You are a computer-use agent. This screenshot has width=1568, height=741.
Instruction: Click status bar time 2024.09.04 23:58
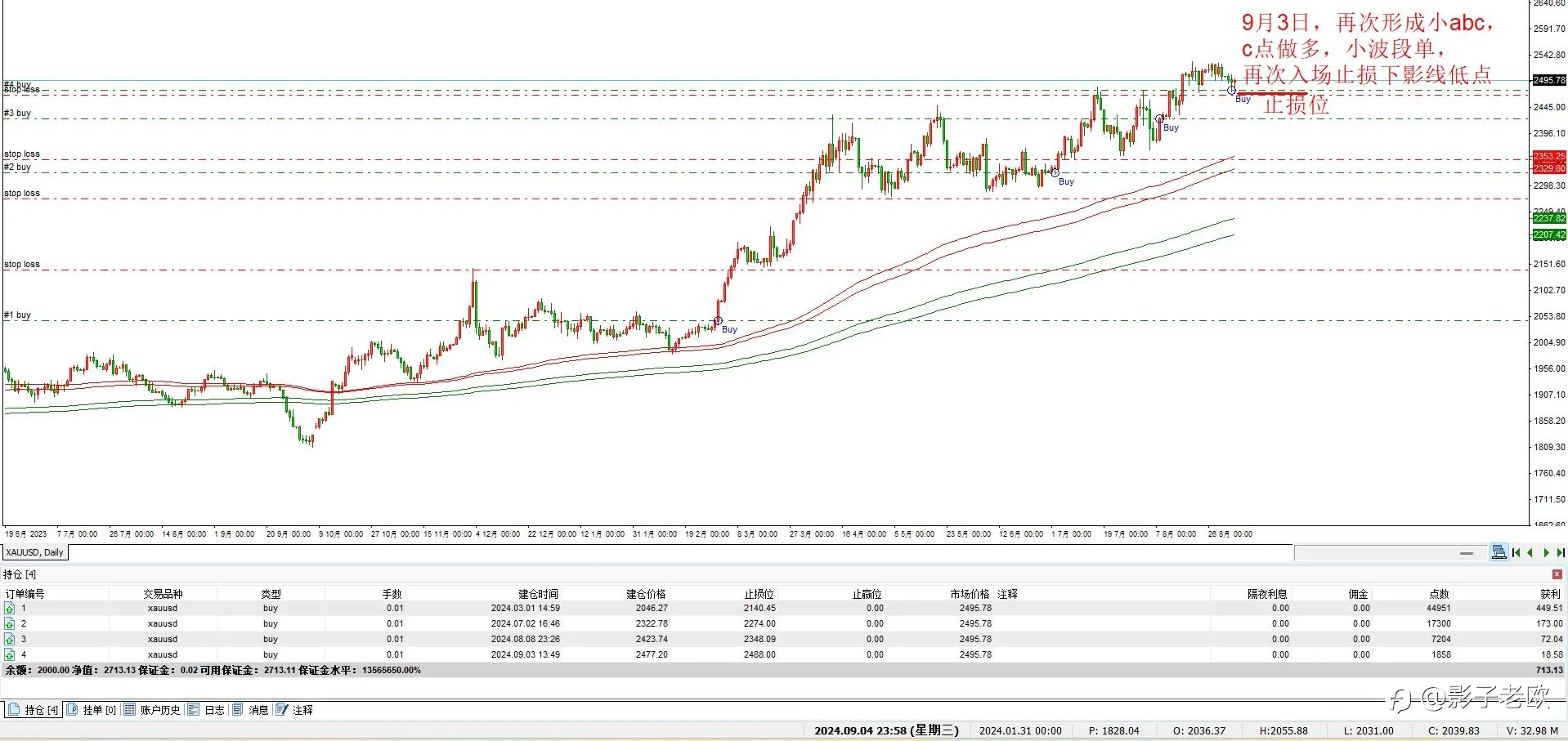[x=886, y=730]
